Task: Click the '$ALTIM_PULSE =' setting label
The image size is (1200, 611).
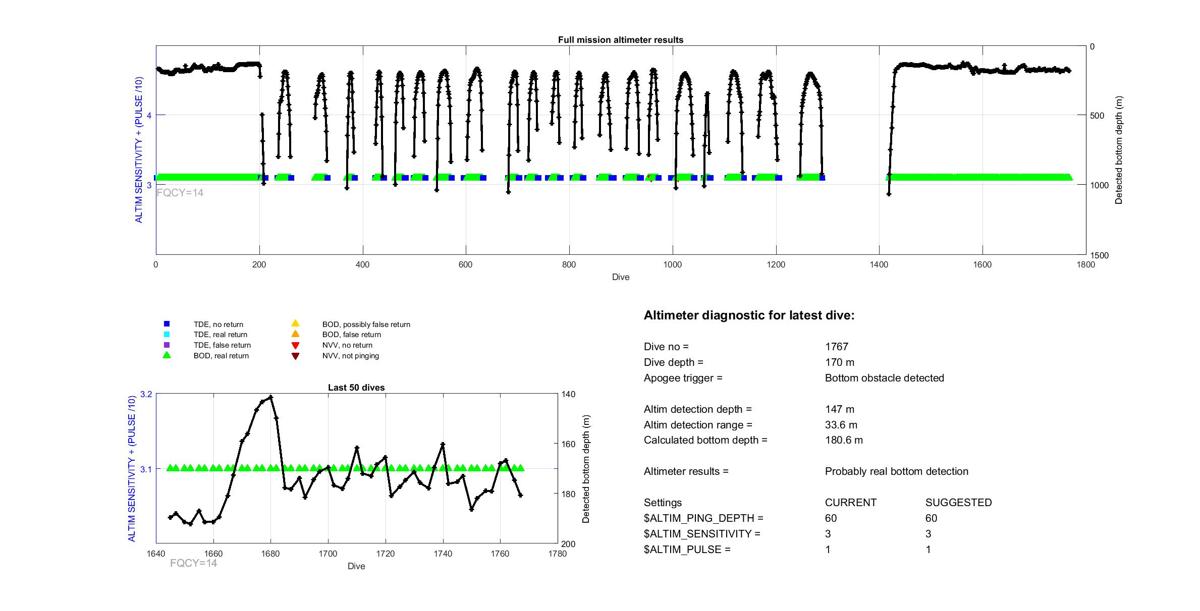Action: click(688, 550)
